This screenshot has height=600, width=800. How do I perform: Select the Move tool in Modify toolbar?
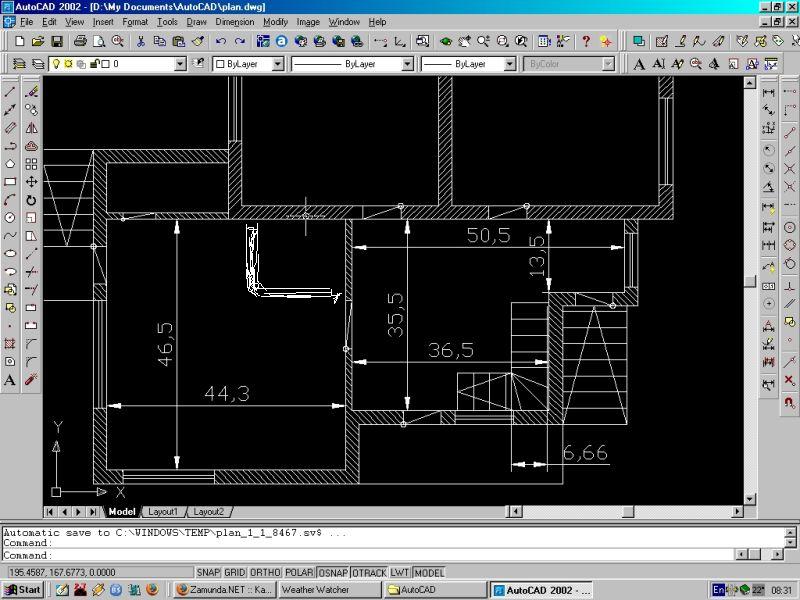[31, 182]
